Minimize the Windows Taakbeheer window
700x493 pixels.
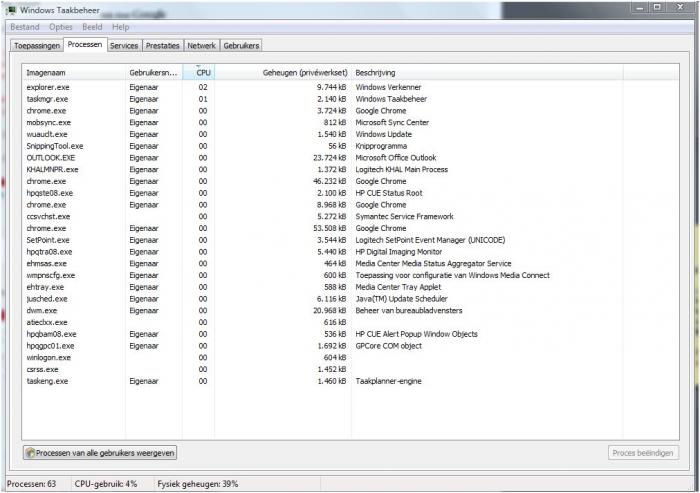pos(640,7)
